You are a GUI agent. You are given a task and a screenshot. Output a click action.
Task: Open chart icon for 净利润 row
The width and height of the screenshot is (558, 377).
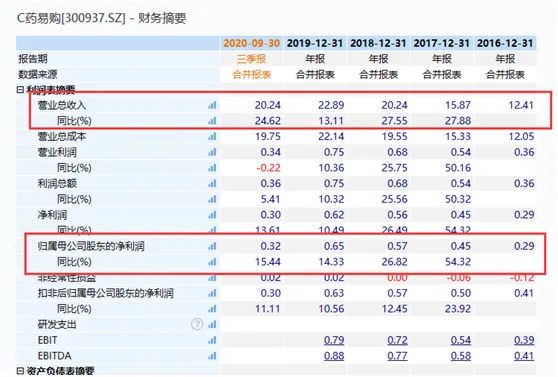[x=212, y=215]
